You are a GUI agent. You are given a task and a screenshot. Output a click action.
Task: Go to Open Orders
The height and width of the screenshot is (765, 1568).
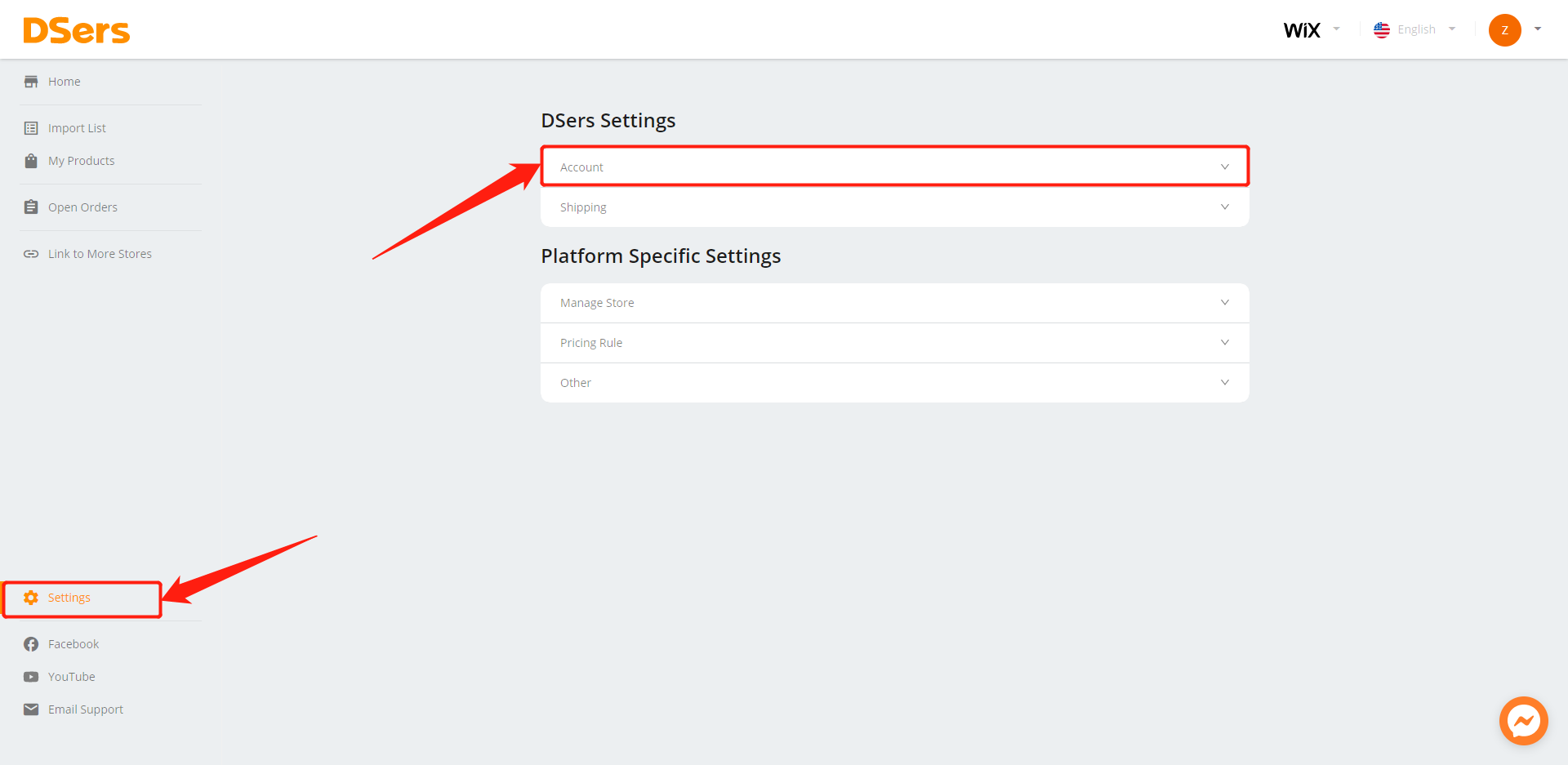(82, 207)
